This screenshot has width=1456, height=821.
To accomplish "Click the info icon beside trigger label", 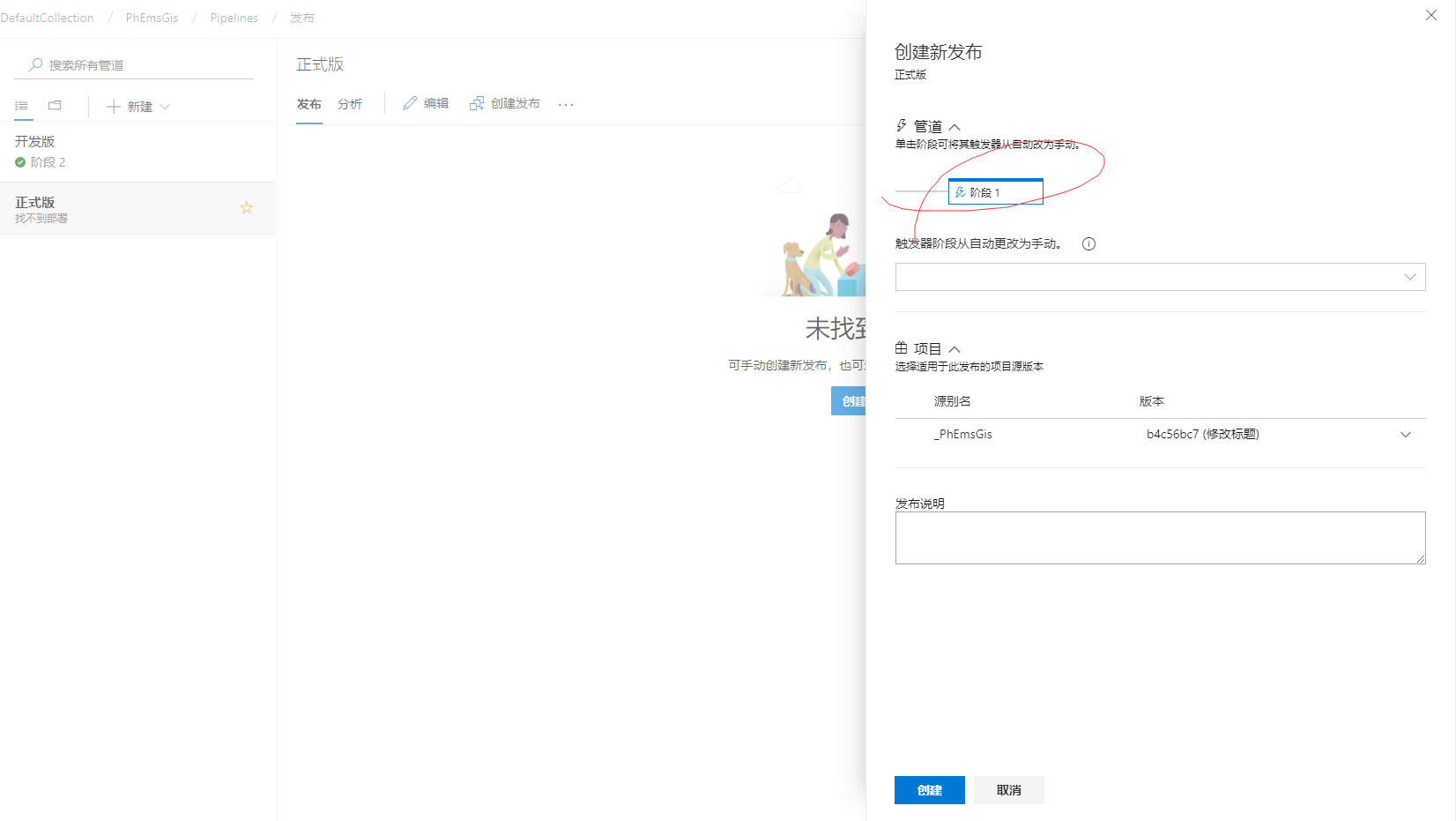I will (1088, 244).
